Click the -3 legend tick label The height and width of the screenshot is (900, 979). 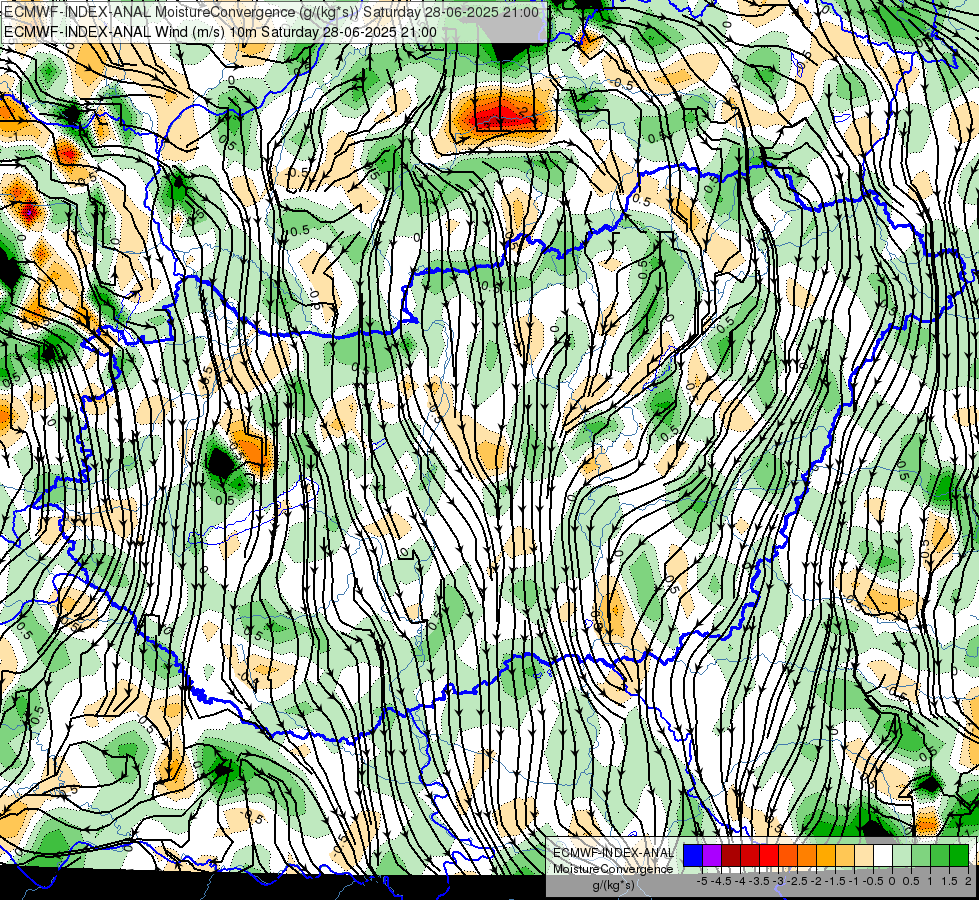pyautogui.click(x=778, y=881)
